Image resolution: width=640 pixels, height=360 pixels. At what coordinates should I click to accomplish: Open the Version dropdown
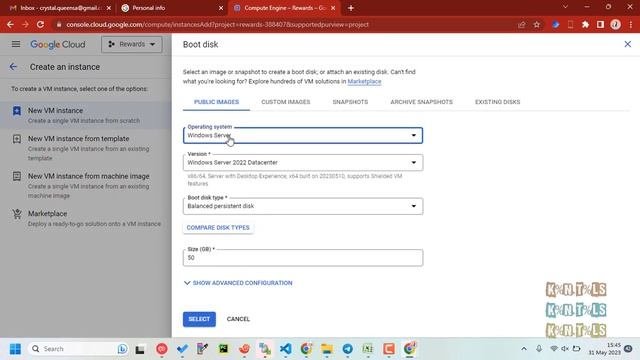(303, 162)
